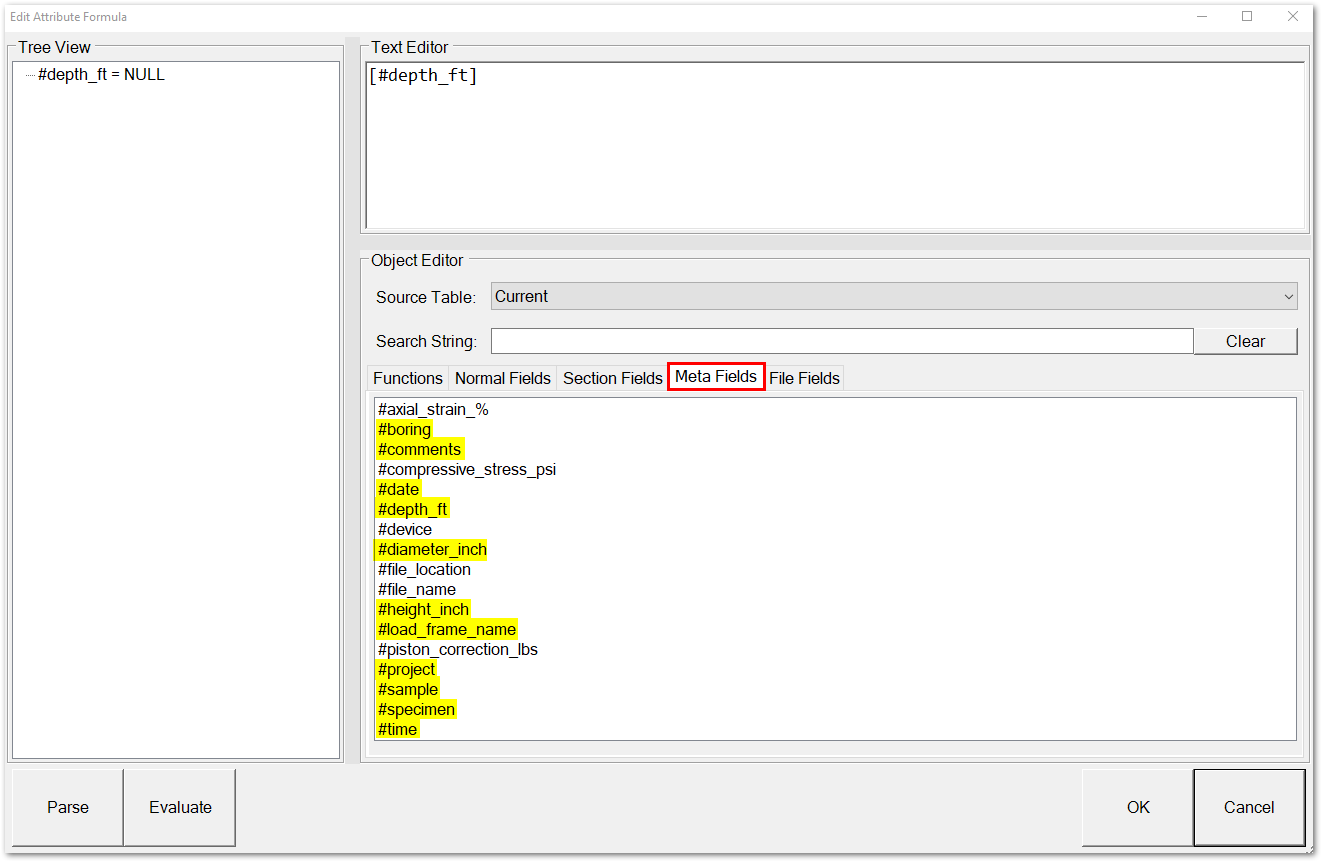
Task: Pick the #diameter_inch field
Action: pos(431,549)
